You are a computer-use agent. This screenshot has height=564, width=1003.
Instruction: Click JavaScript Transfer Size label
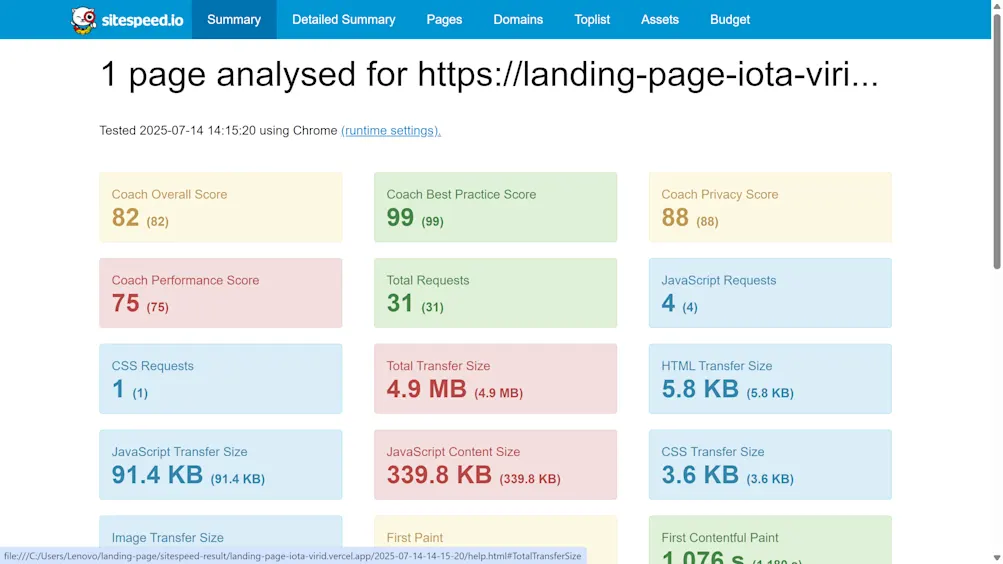(x=179, y=451)
